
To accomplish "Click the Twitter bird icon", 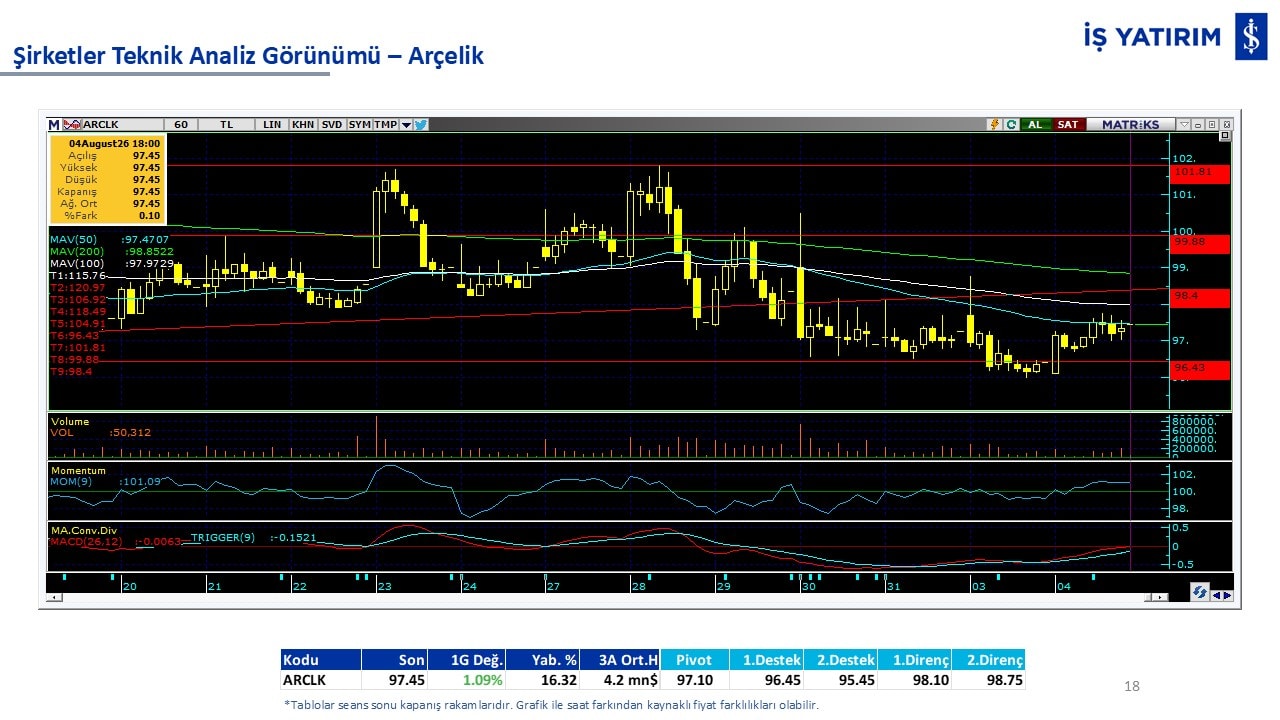I will (421, 125).
